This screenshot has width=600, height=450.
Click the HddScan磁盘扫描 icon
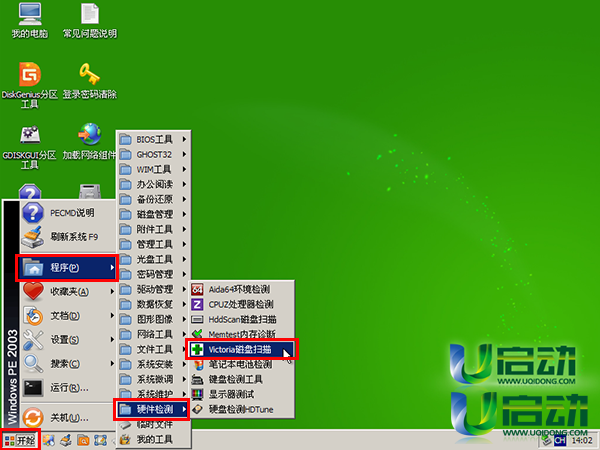pos(197,319)
